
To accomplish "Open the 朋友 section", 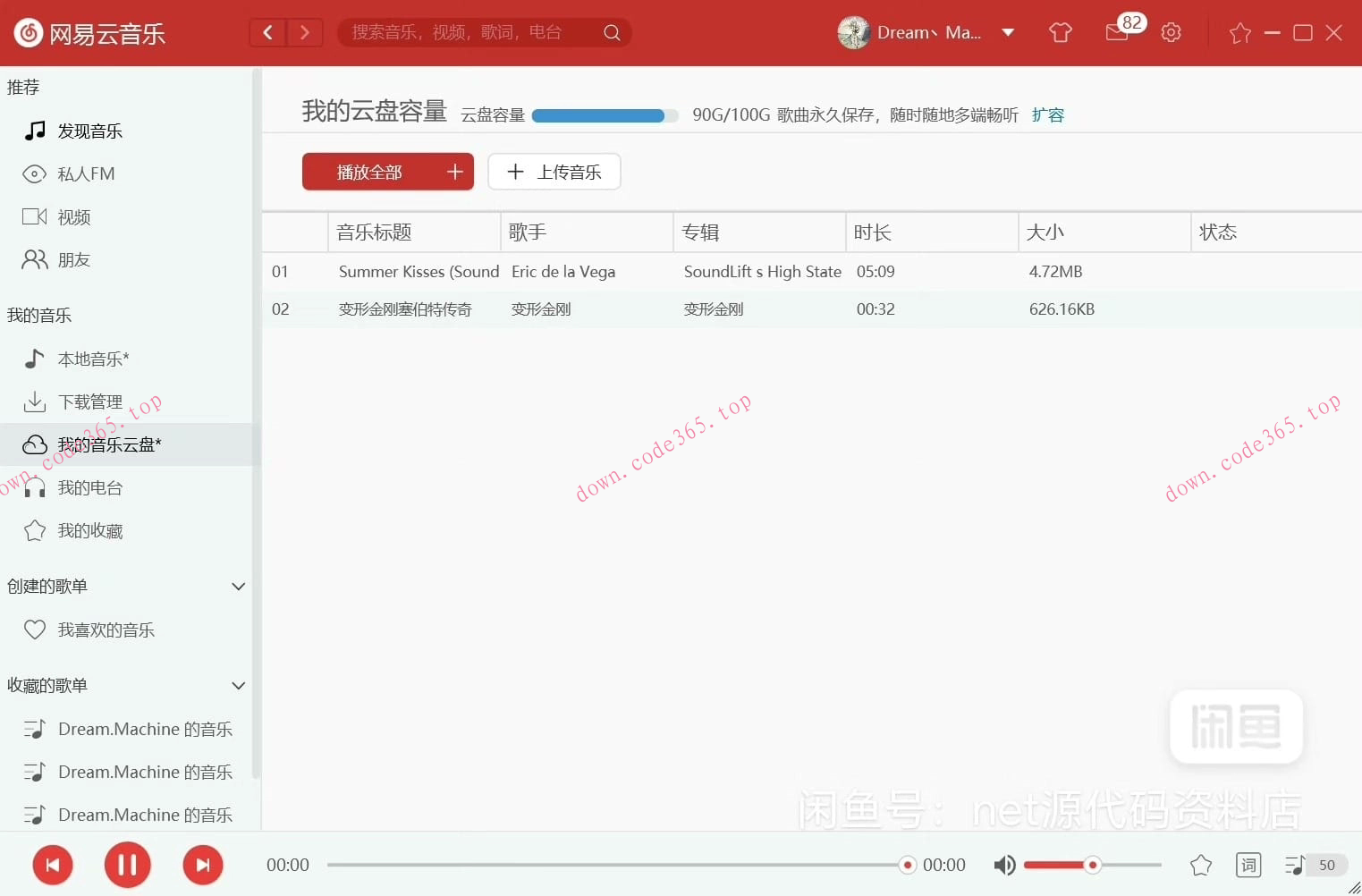I will coord(74,259).
